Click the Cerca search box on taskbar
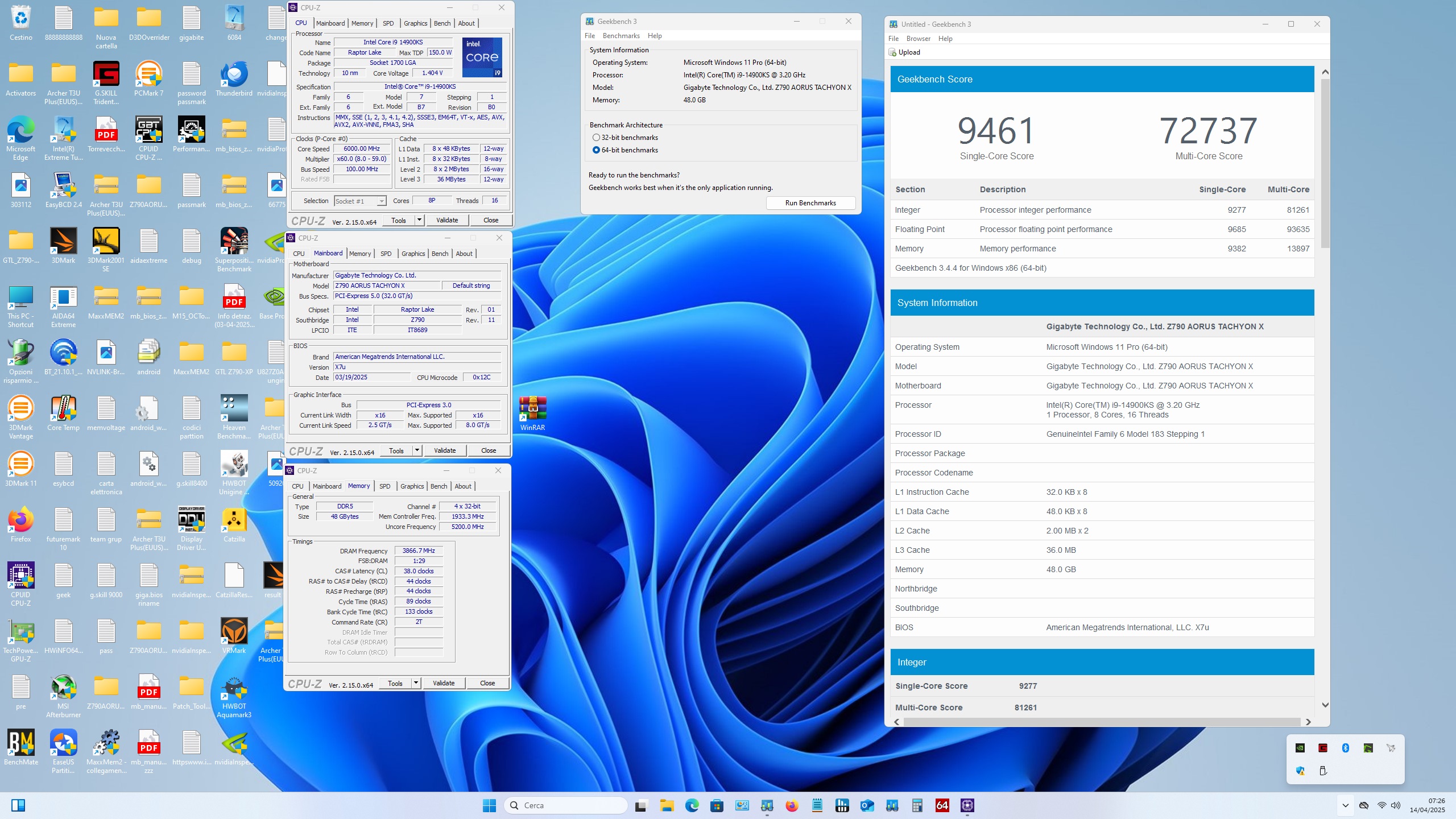This screenshot has height=819, width=1456. tap(566, 805)
